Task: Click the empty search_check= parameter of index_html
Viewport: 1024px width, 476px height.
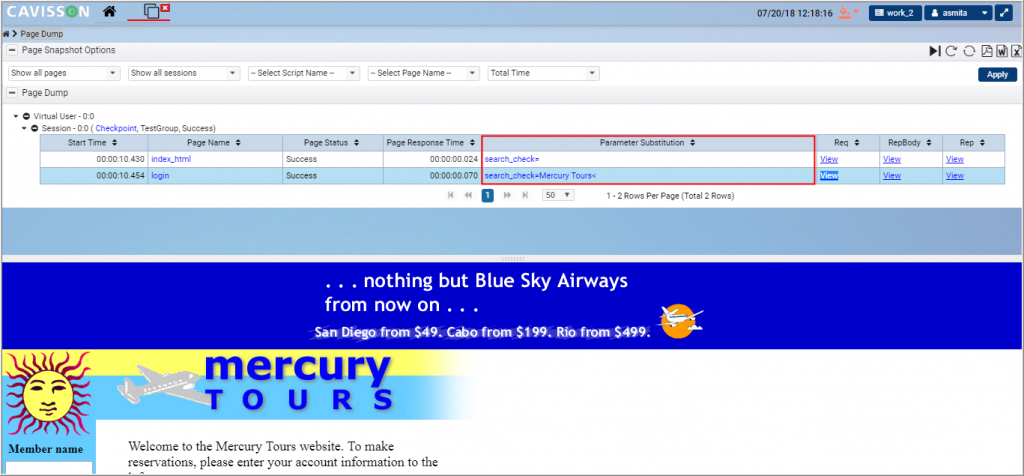Action: coord(512,159)
